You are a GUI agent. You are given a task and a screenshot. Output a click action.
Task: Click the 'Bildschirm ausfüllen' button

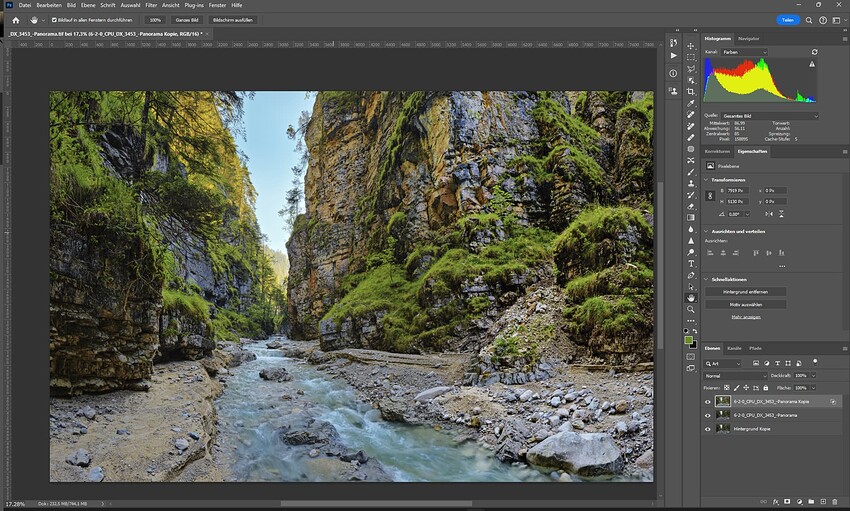point(233,20)
